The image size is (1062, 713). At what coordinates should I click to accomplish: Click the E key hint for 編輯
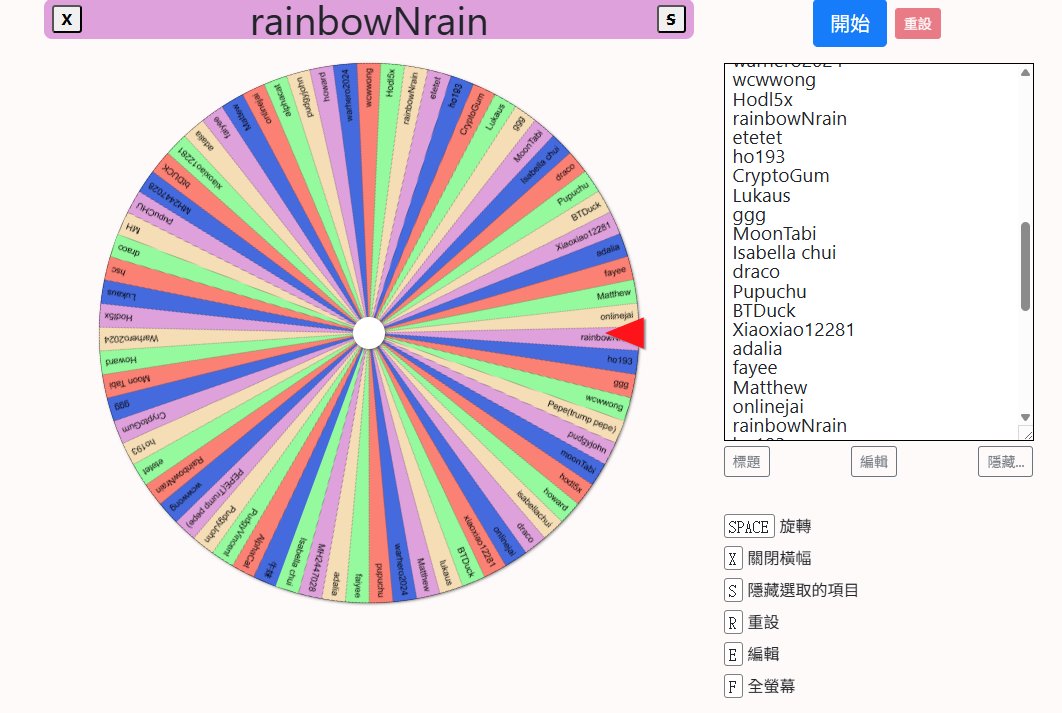732,654
